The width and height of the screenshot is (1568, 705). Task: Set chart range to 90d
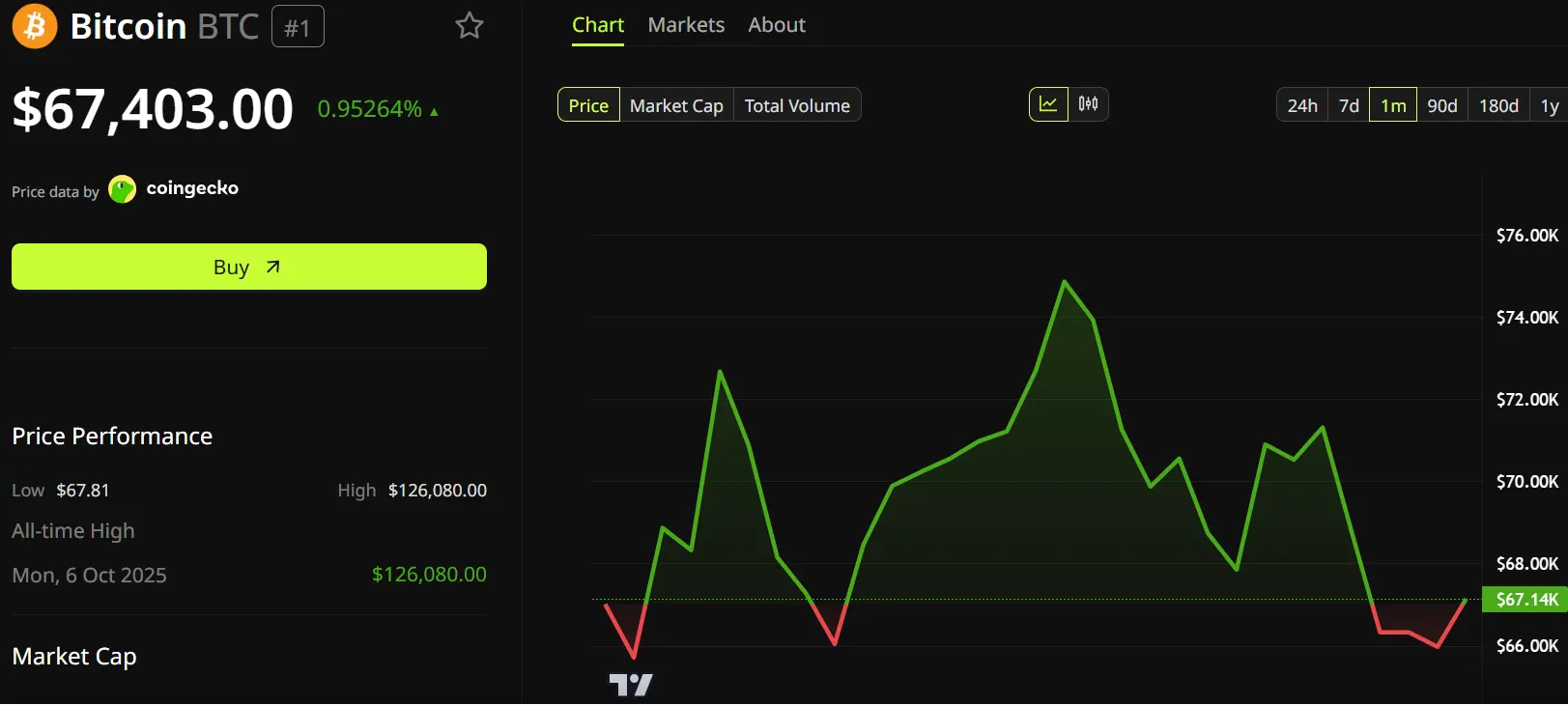1442,105
